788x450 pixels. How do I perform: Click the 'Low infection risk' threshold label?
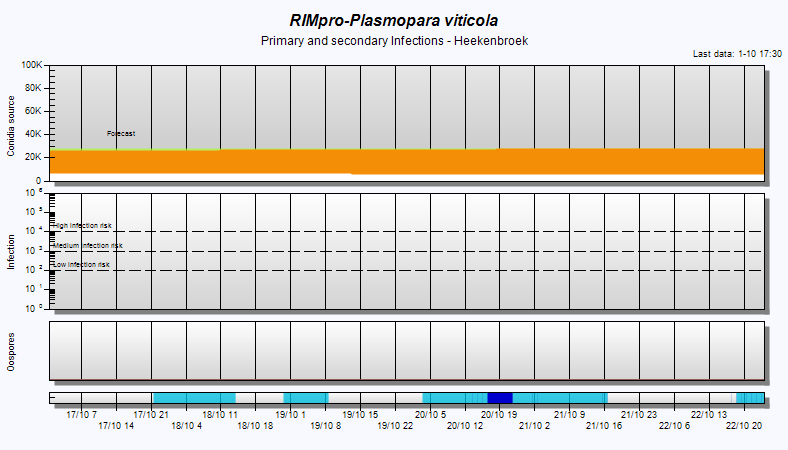pyautogui.click(x=81, y=264)
